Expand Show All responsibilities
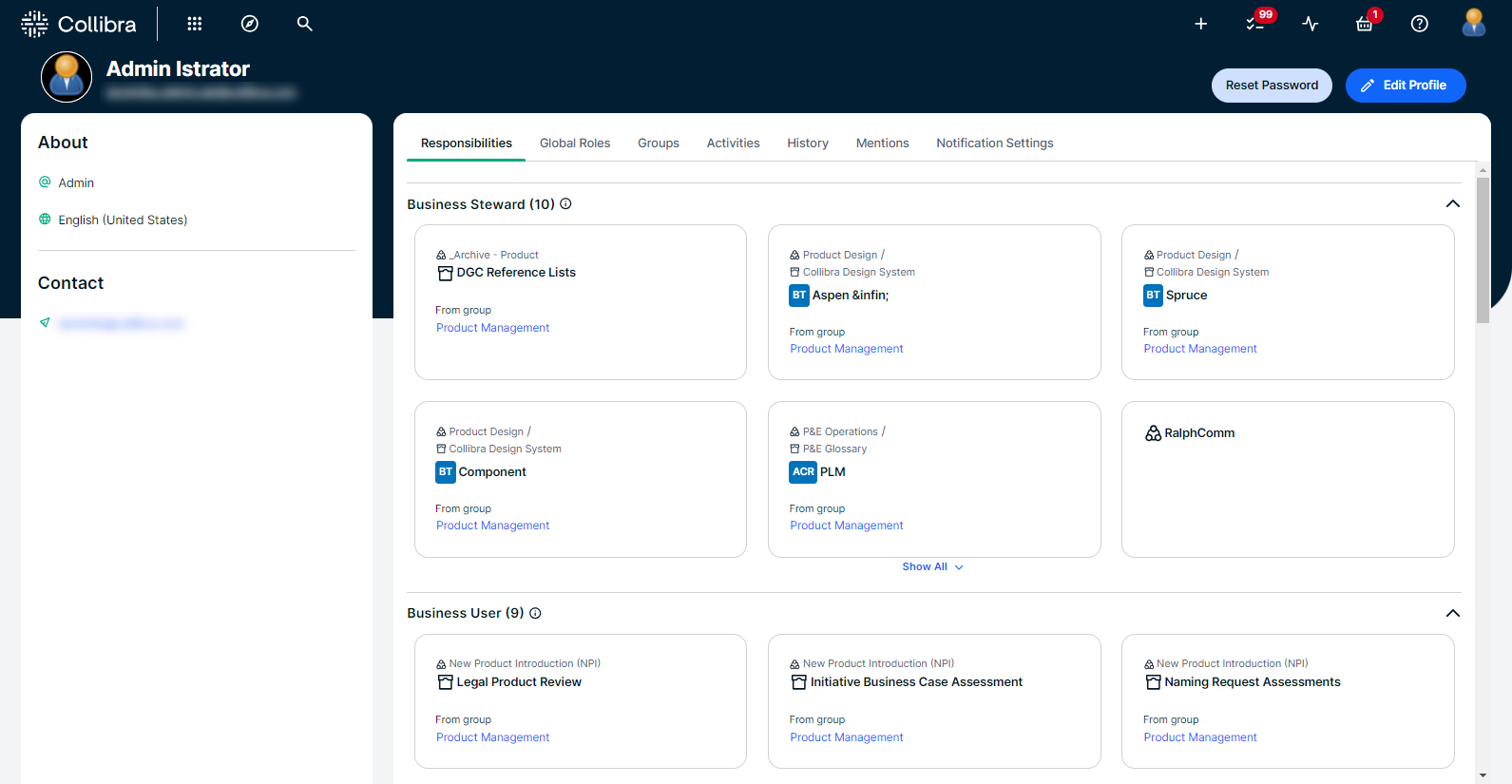Image resolution: width=1512 pixels, height=784 pixels. (932, 566)
